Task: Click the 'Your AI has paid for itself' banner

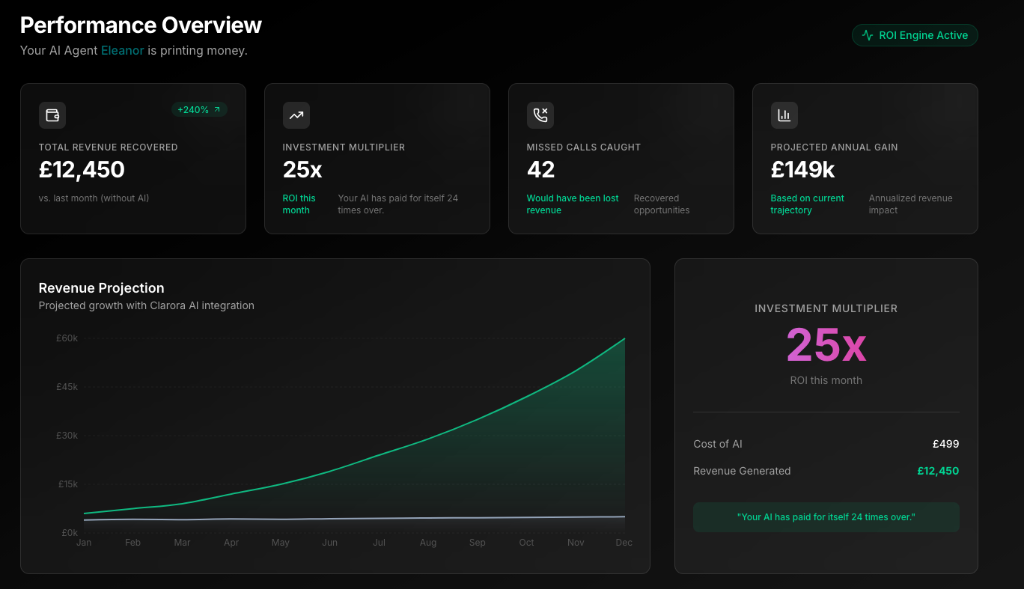Action: tap(825, 518)
